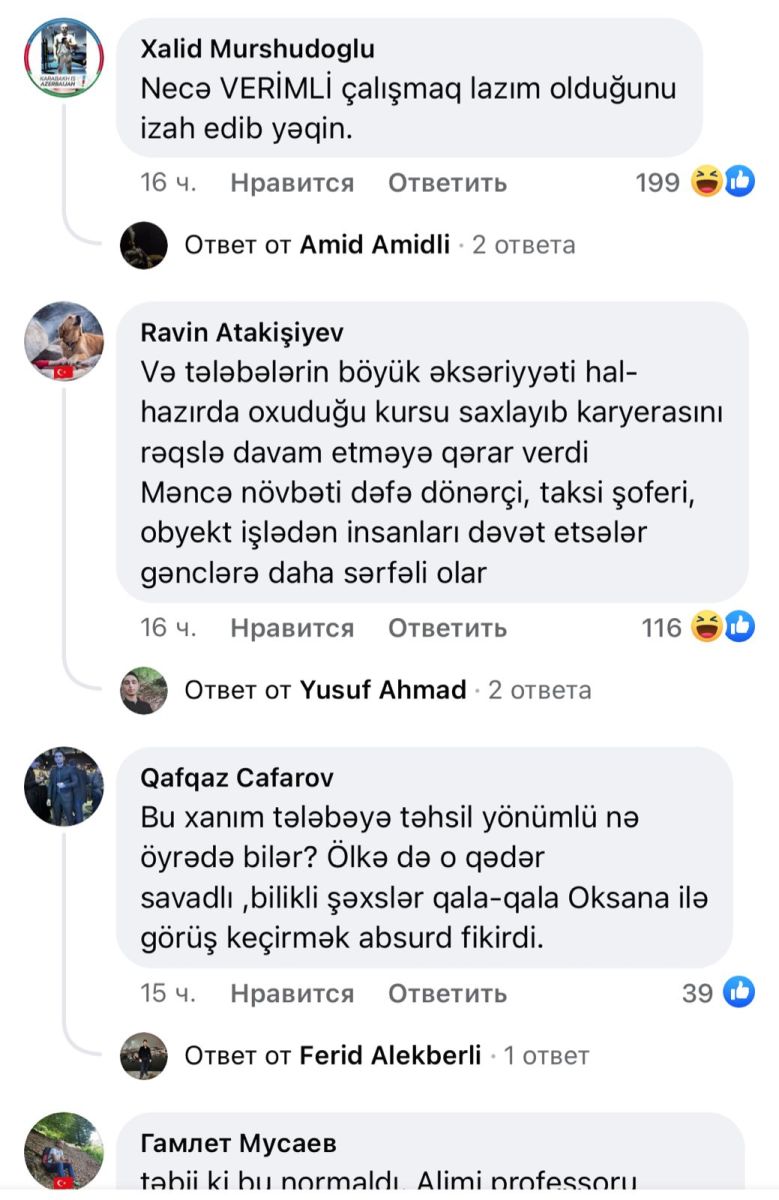Screen dimensions: 779x1200
Task: Open Гамлет Мусаев's profile name link
Action: pyautogui.click(x=238, y=1143)
